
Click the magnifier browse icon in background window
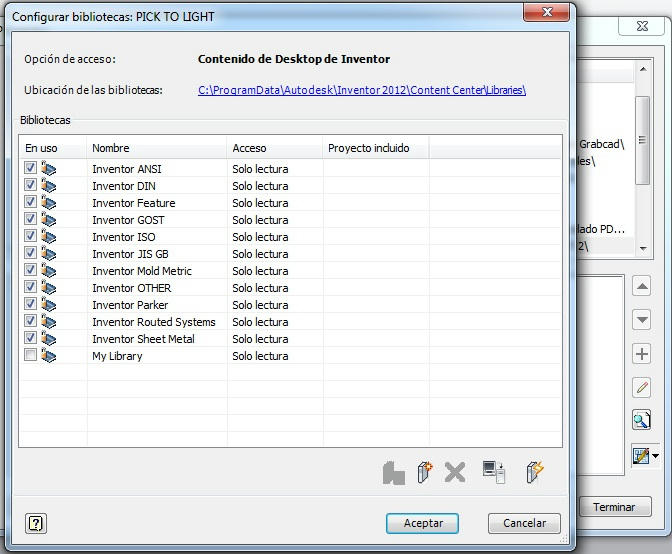tap(642, 420)
